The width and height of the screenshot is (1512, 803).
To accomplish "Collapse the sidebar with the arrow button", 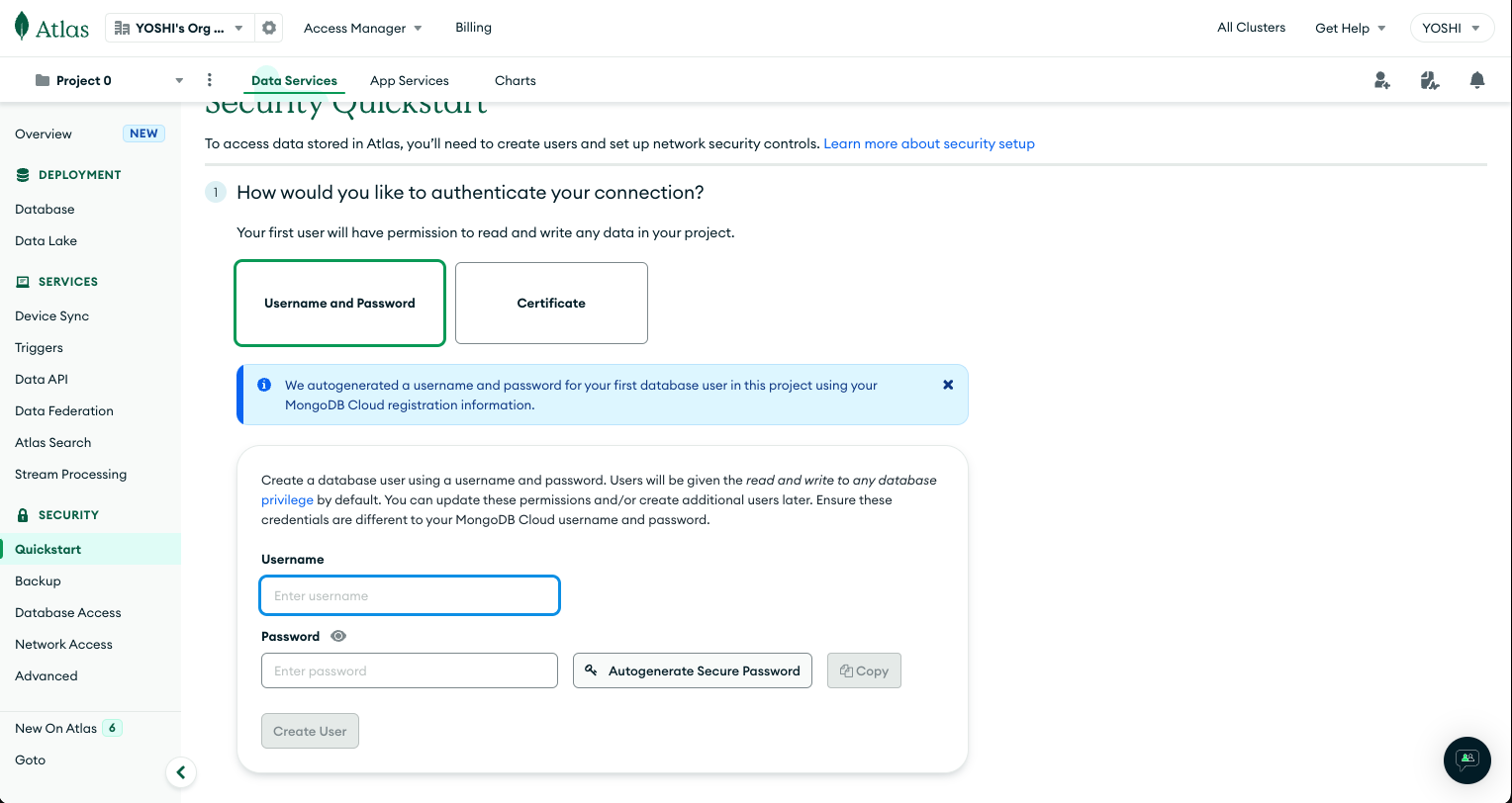I will pos(180,772).
